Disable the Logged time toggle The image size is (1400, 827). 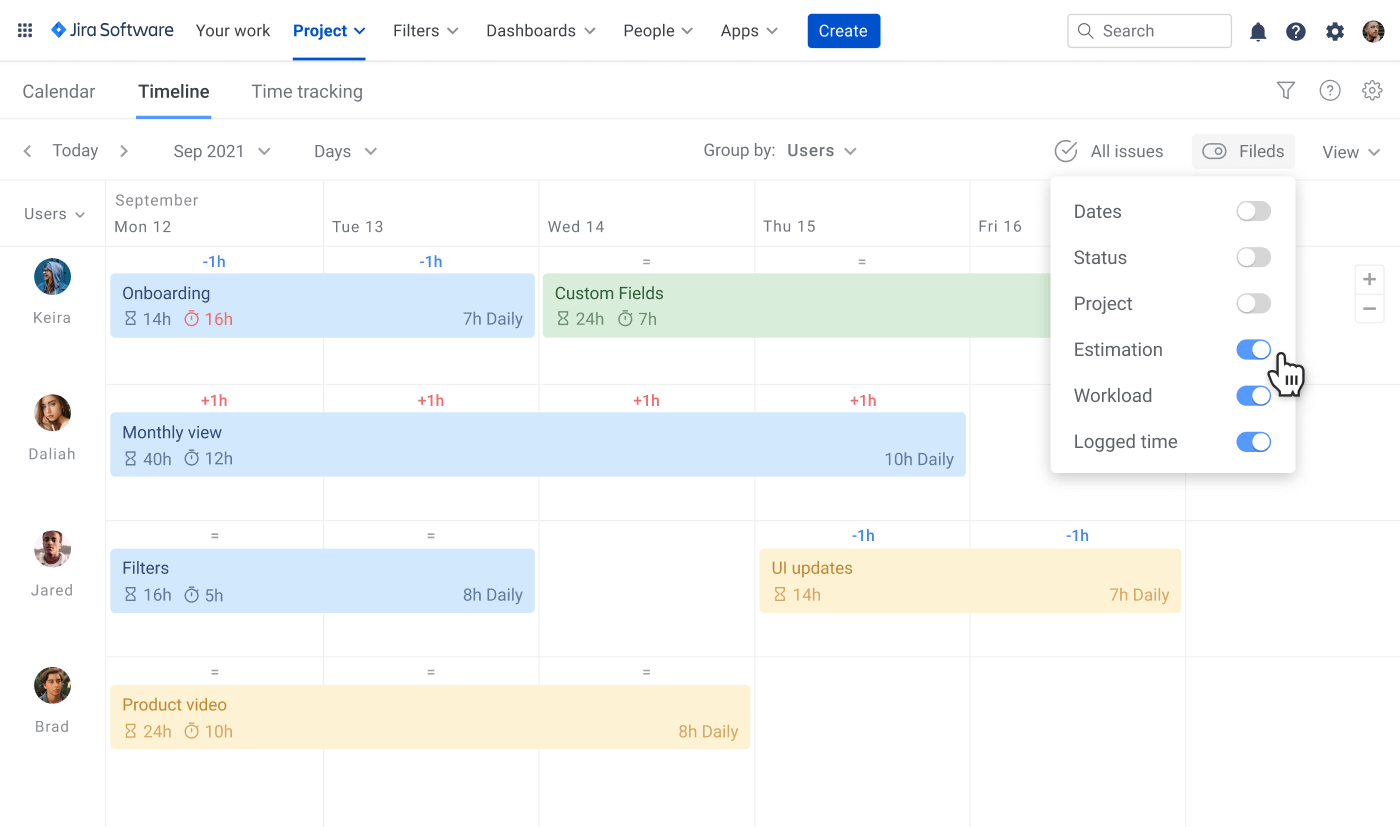1253,442
